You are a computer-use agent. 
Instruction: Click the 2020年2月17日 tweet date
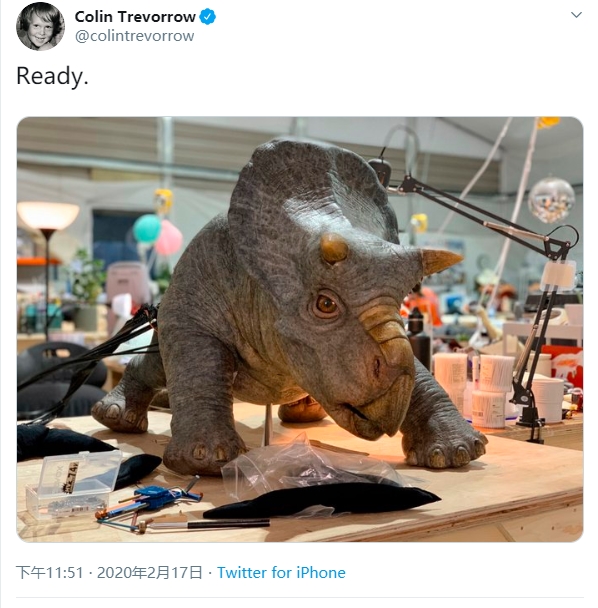click(150, 572)
